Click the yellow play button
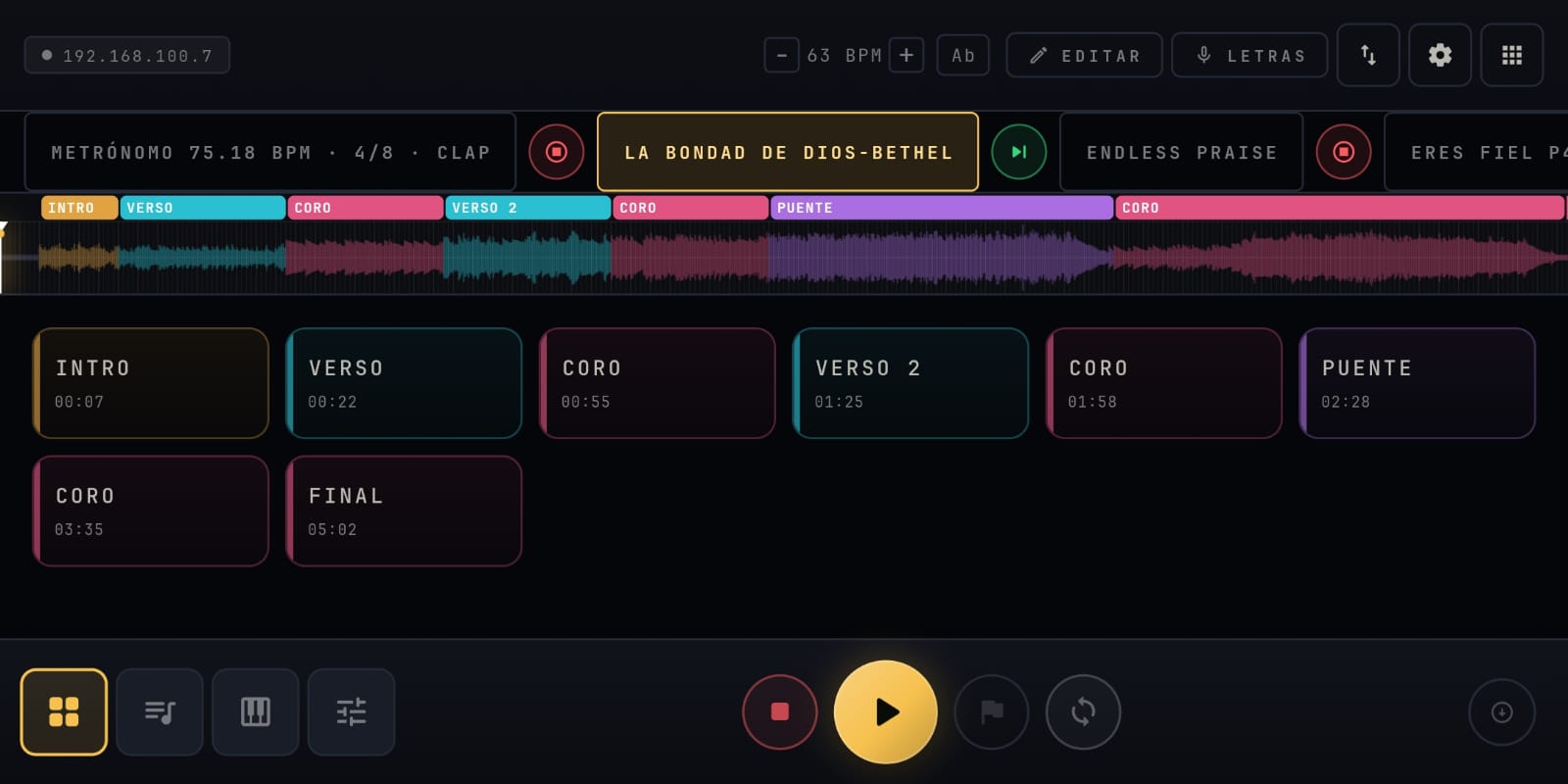 [x=886, y=711]
